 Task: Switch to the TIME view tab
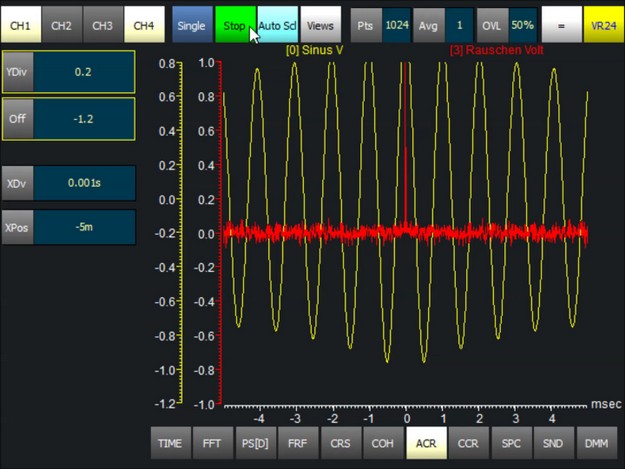(x=171, y=442)
